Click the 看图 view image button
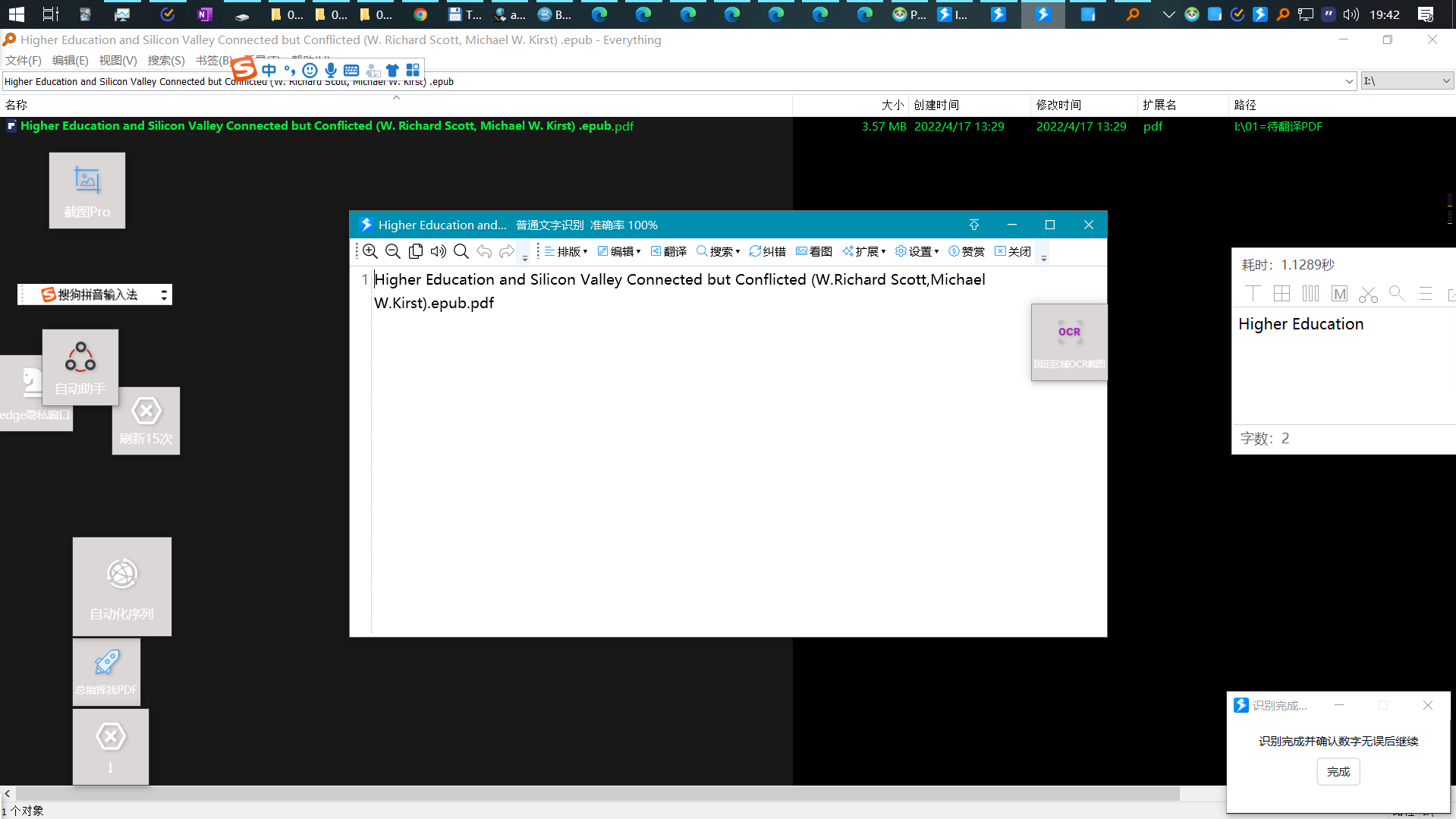This screenshot has width=1456, height=819. (x=814, y=251)
